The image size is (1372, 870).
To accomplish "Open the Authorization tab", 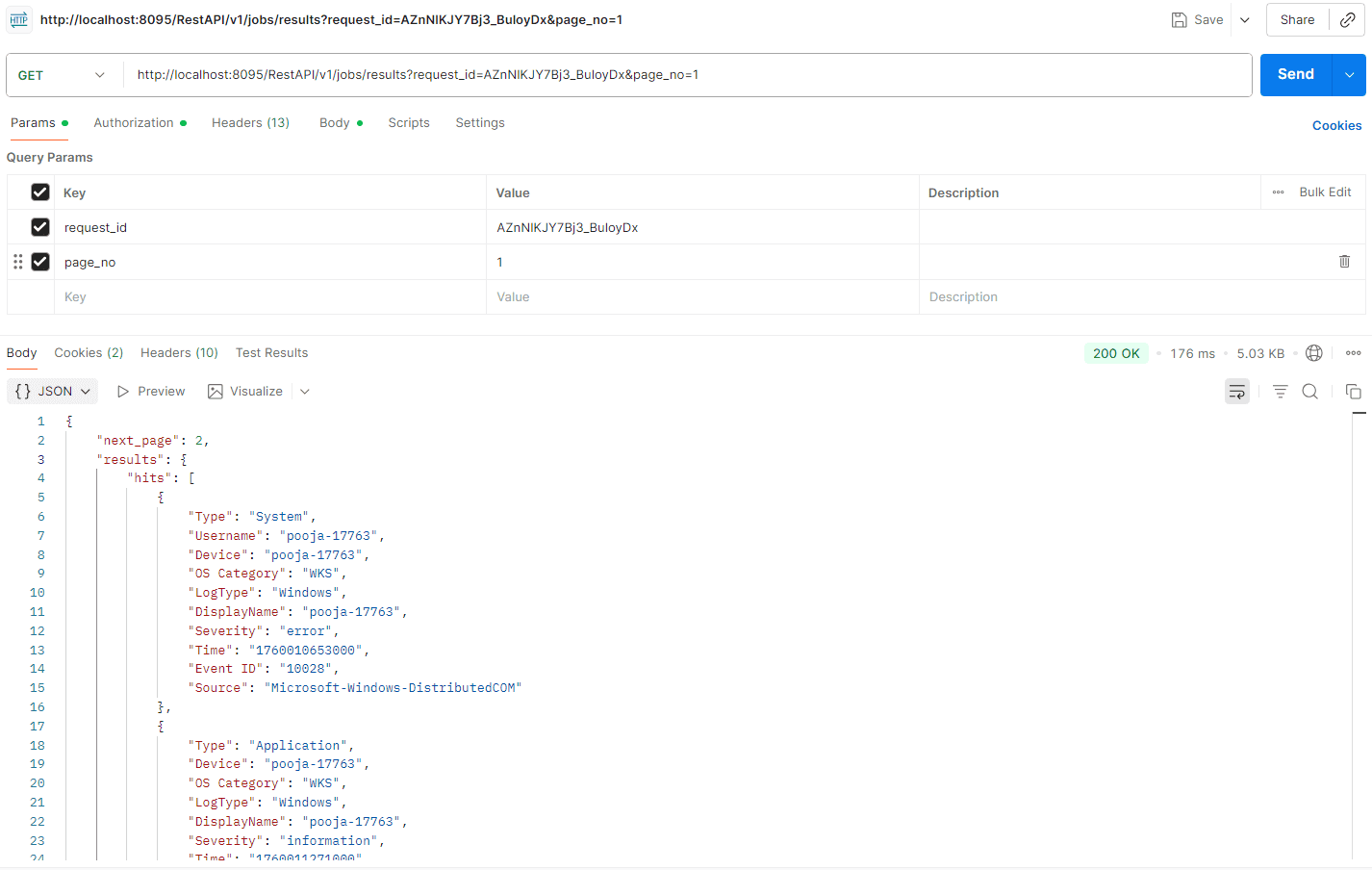I will click(140, 123).
